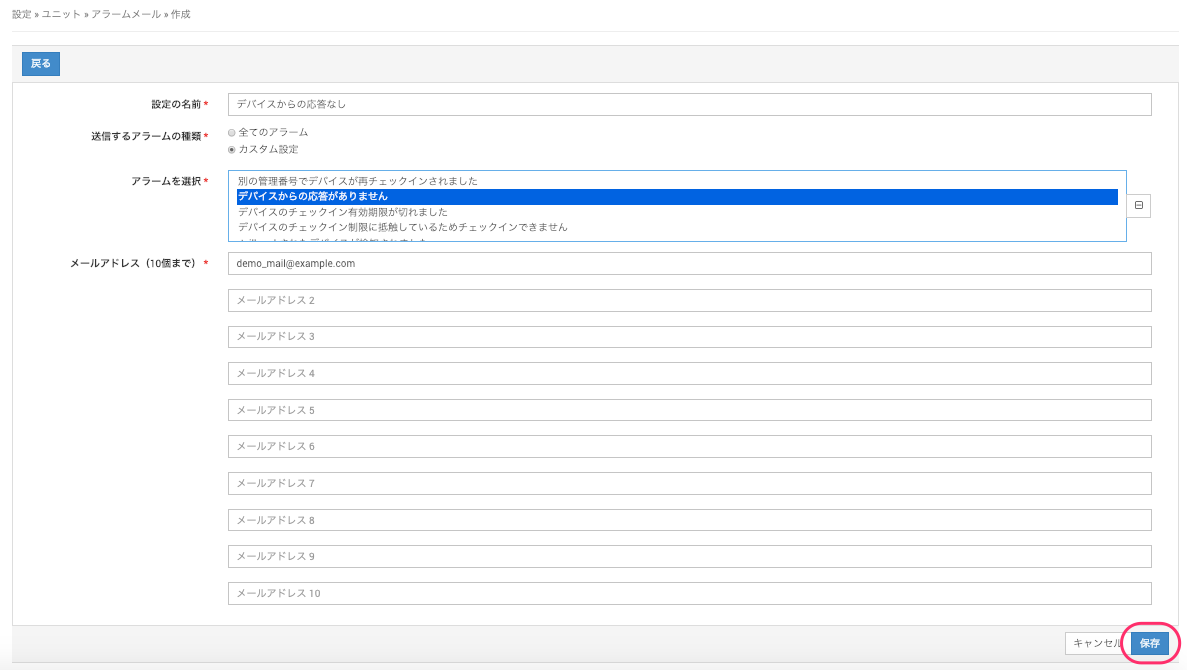This screenshot has height=670, width=1187.
Task: Choose 別の管理番号でデバイスが再チェックインされました in alarm list
Action: (358, 181)
